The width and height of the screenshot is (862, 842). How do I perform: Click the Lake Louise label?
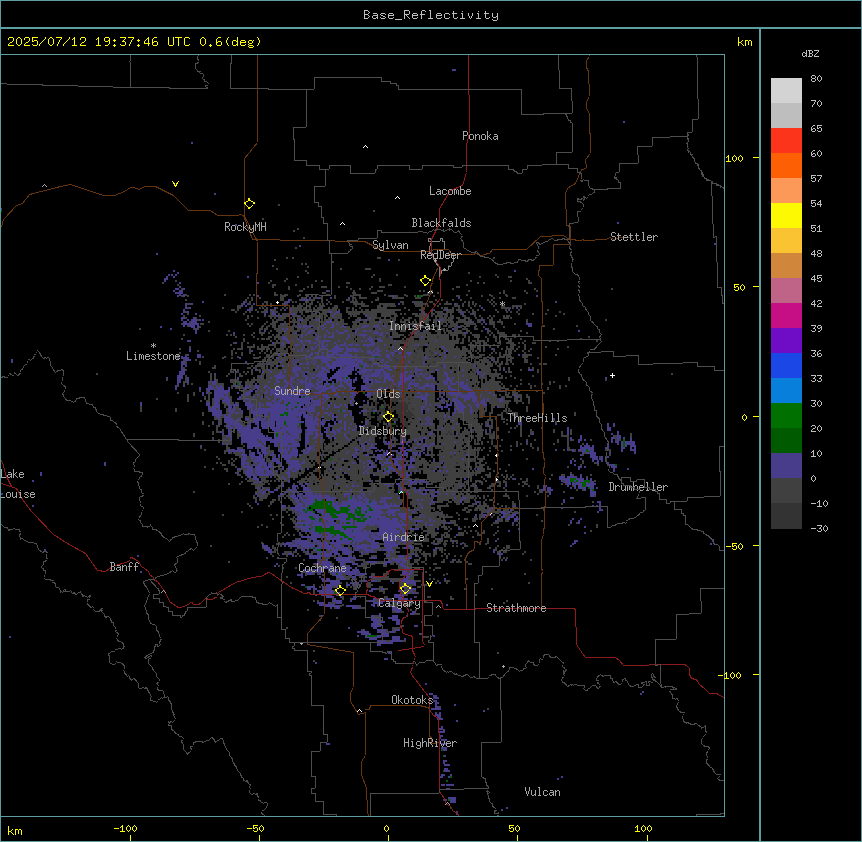pyautogui.click(x=18, y=484)
